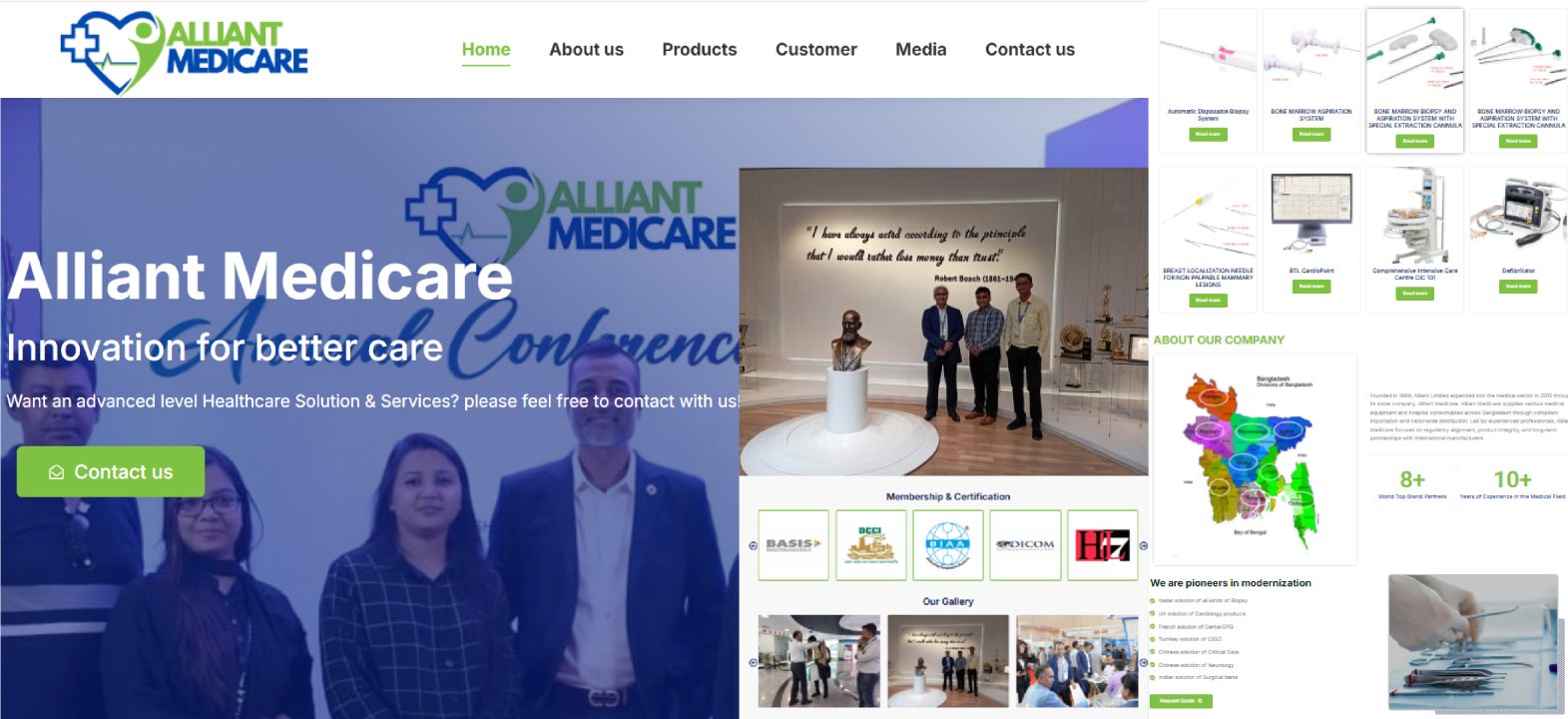Advance Our Gallery to next images

tap(1144, 662)
